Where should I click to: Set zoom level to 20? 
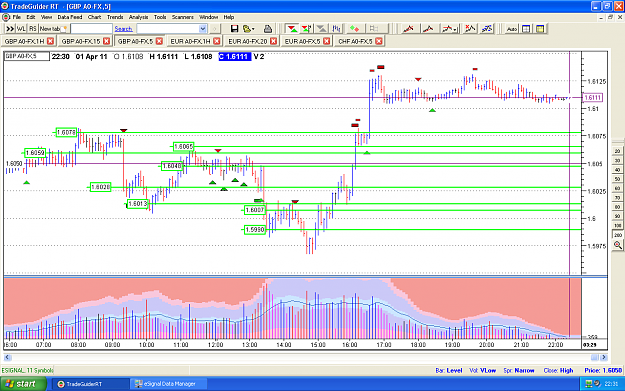(x=617, y=151)
